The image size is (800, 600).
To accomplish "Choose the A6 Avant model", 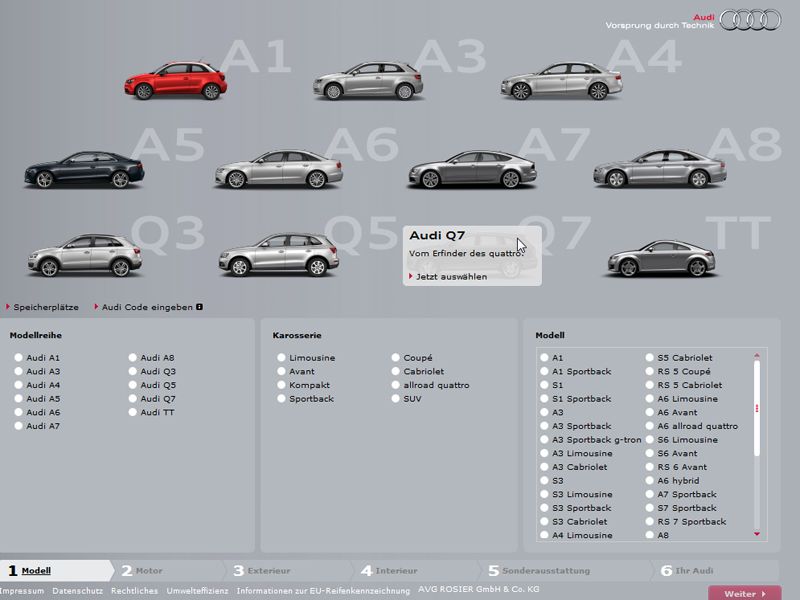I will (x=649, y=412).
